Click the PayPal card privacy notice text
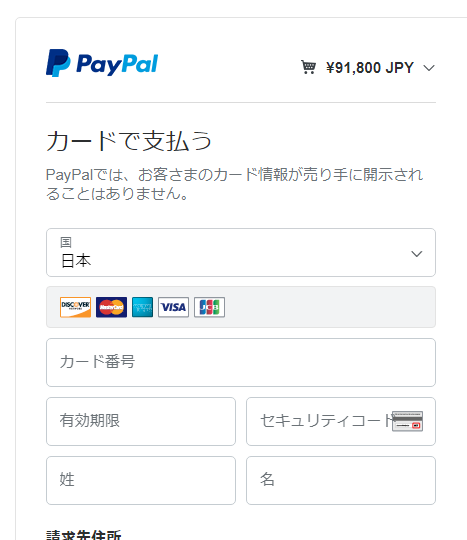Viewport: 467px width, 540px height. coord(234,184)
